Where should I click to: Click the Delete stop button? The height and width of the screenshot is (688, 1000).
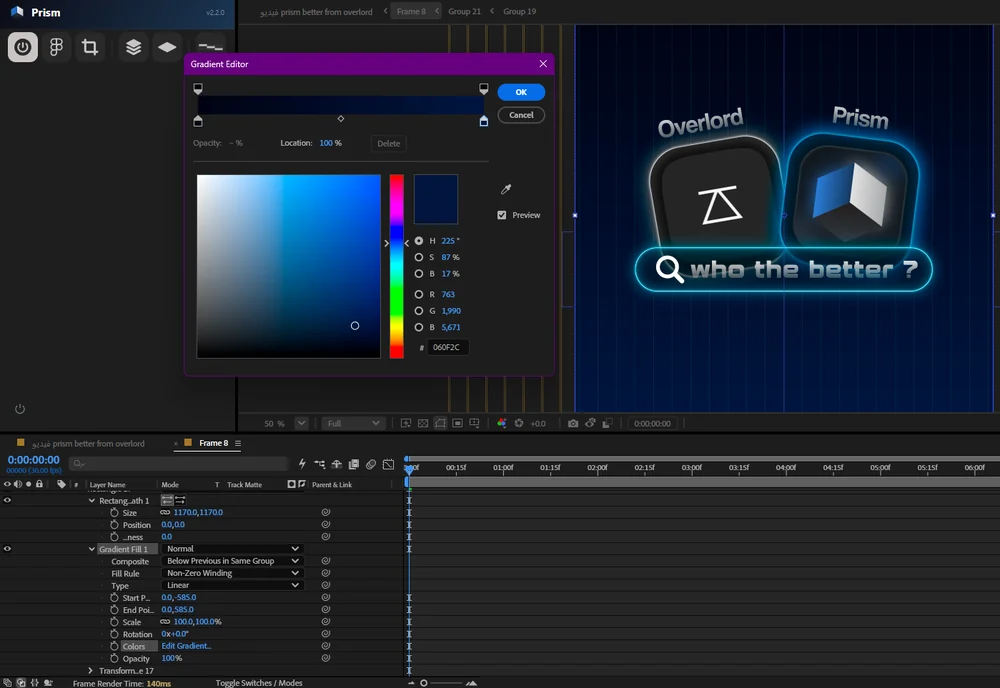pos(388,143)
